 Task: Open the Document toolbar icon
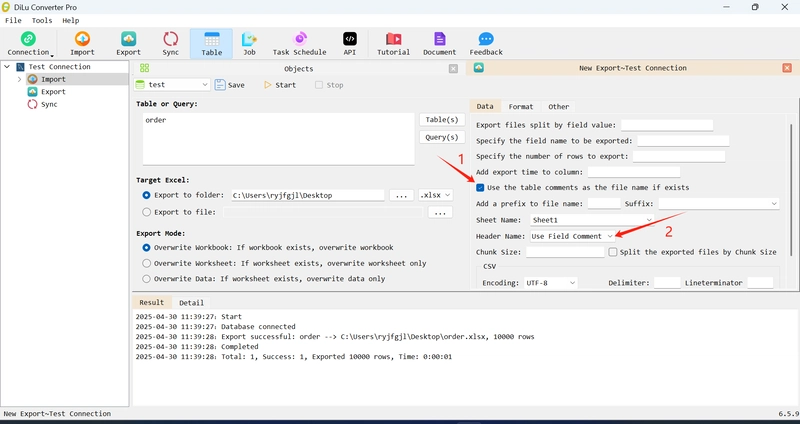439,39
